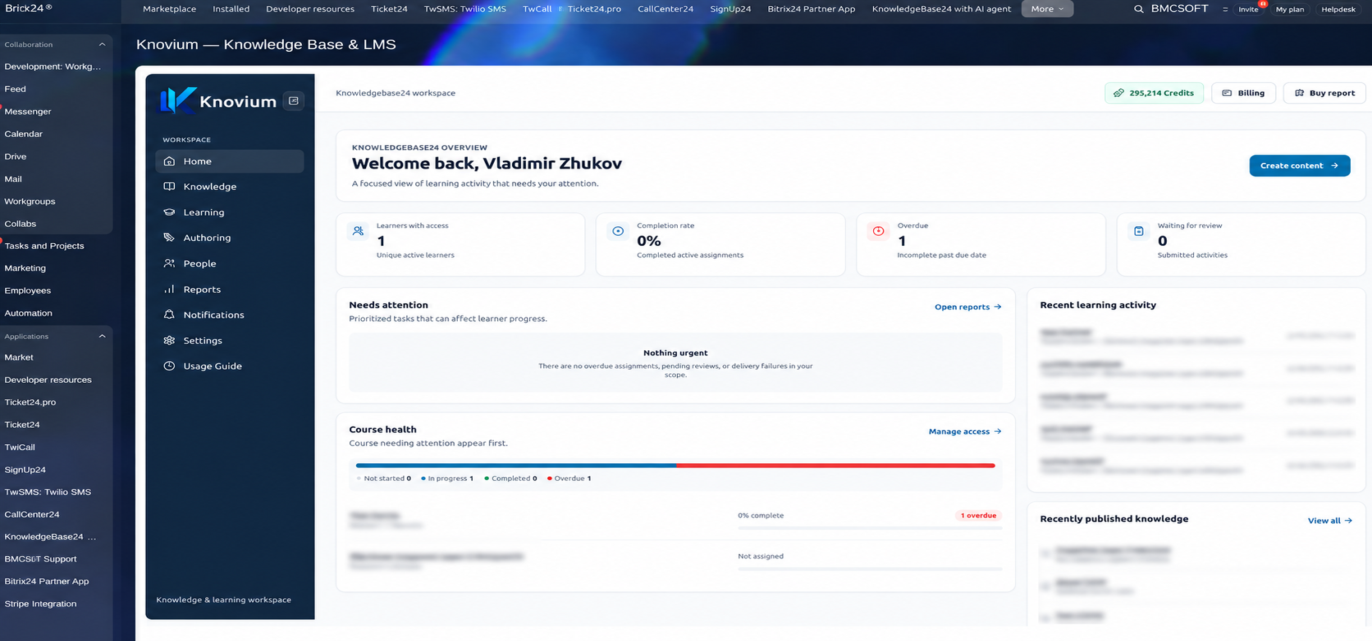Click the Knovium logo
Image resolution: width=1372 pixels, height=641 pixels.
[218, 100]
